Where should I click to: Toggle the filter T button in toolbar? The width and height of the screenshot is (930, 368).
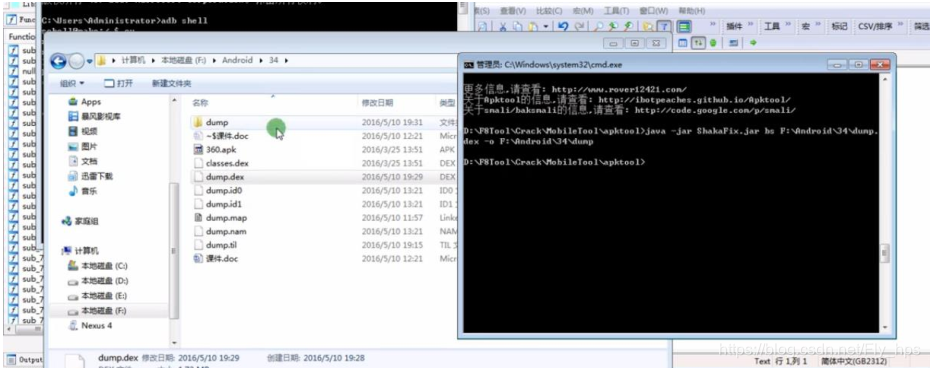665,27
